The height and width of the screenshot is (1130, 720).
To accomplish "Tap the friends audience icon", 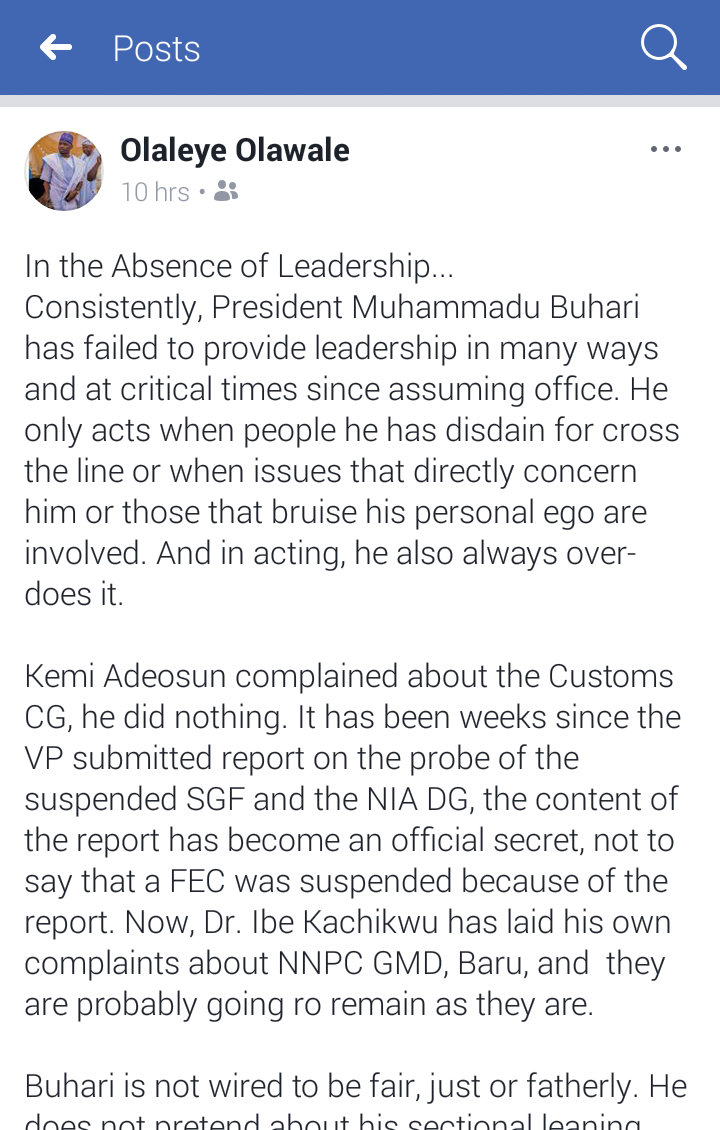I will point(226,191).
